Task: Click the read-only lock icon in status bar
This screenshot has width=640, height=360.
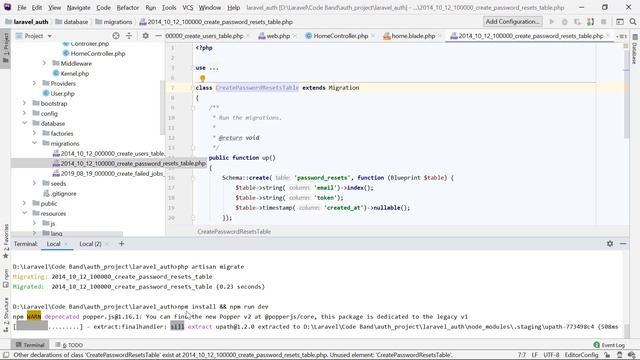Action: tap(607, 355)
